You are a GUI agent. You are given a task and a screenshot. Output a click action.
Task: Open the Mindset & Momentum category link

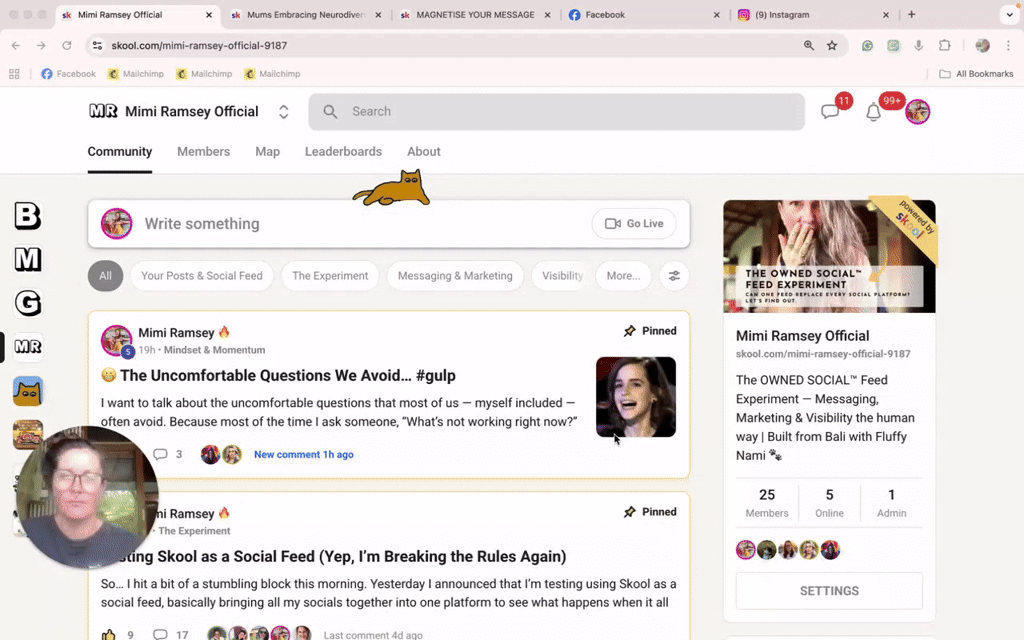(214, 350)
